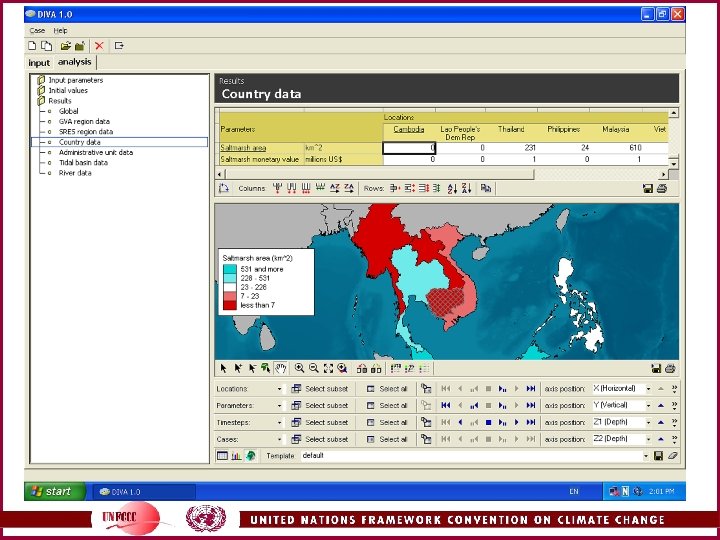Image resolution: width=720 pixels, height=540 pixels.
Task: Jump to first Parameter with the skip-start button
Action: (x=445, y=406)
